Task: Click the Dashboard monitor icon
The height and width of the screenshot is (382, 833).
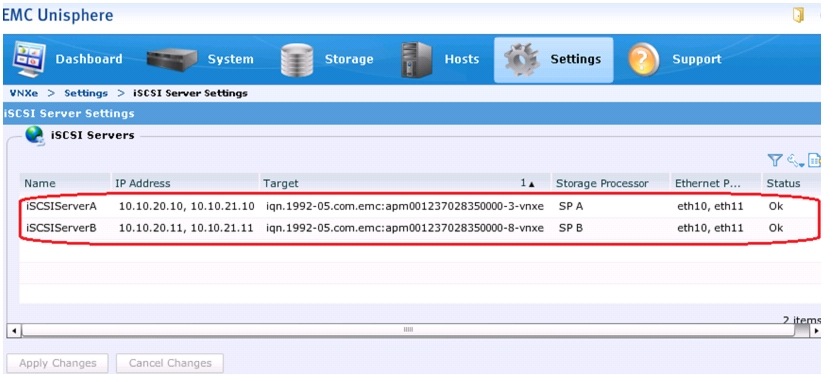Action: [x=29, y=58]
